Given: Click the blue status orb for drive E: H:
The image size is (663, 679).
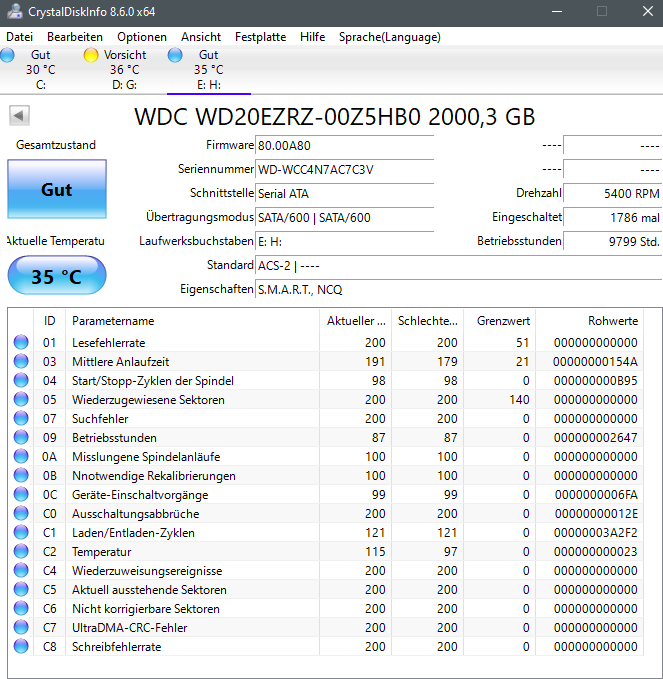Looking at the screenshot, I should (x=175, y=55).
